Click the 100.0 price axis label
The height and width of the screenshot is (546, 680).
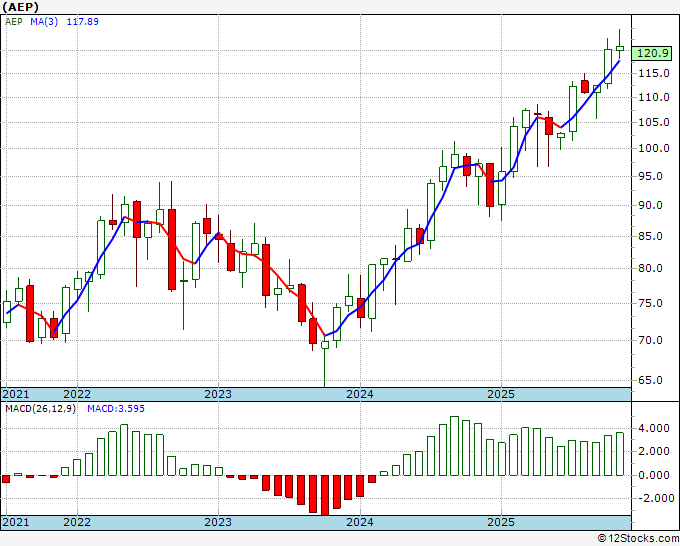[654, 148]
